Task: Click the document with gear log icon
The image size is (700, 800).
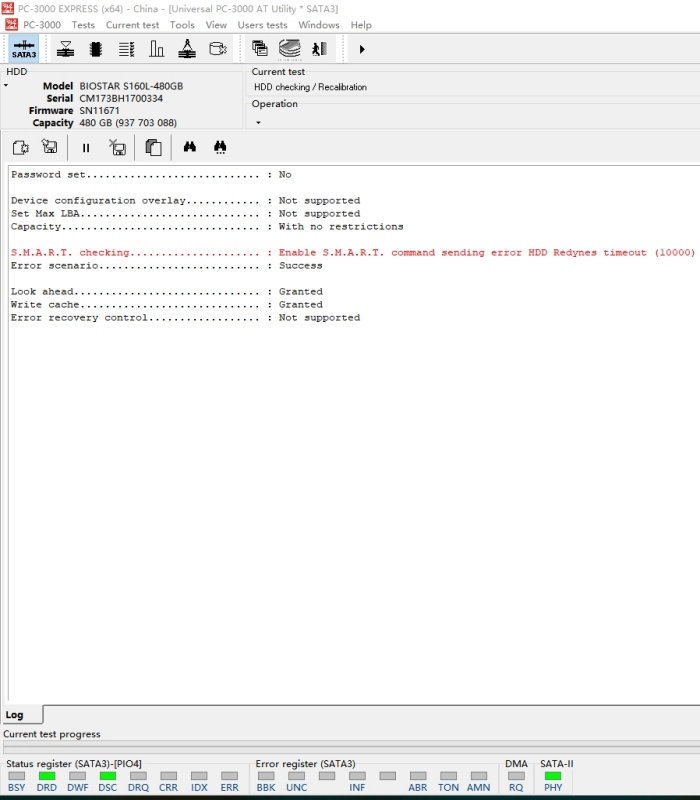Action: click(20, 147)
